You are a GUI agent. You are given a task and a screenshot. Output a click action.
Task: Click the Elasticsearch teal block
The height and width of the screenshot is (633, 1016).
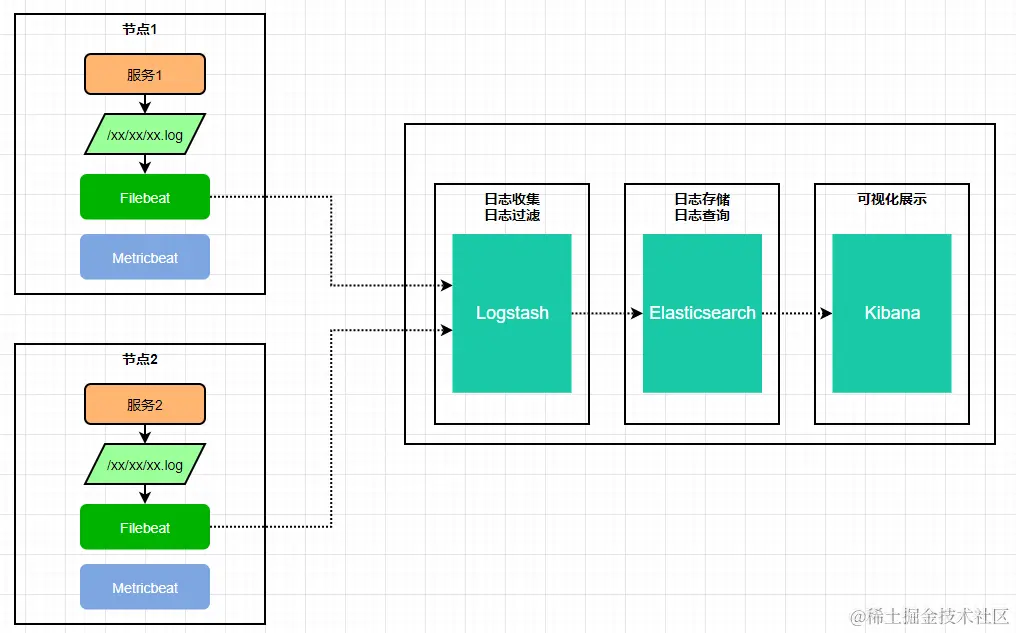click(702, 313)
